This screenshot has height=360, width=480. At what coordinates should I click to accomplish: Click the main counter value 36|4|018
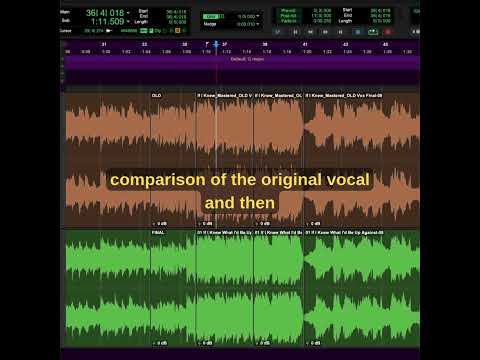coord(105,13)
